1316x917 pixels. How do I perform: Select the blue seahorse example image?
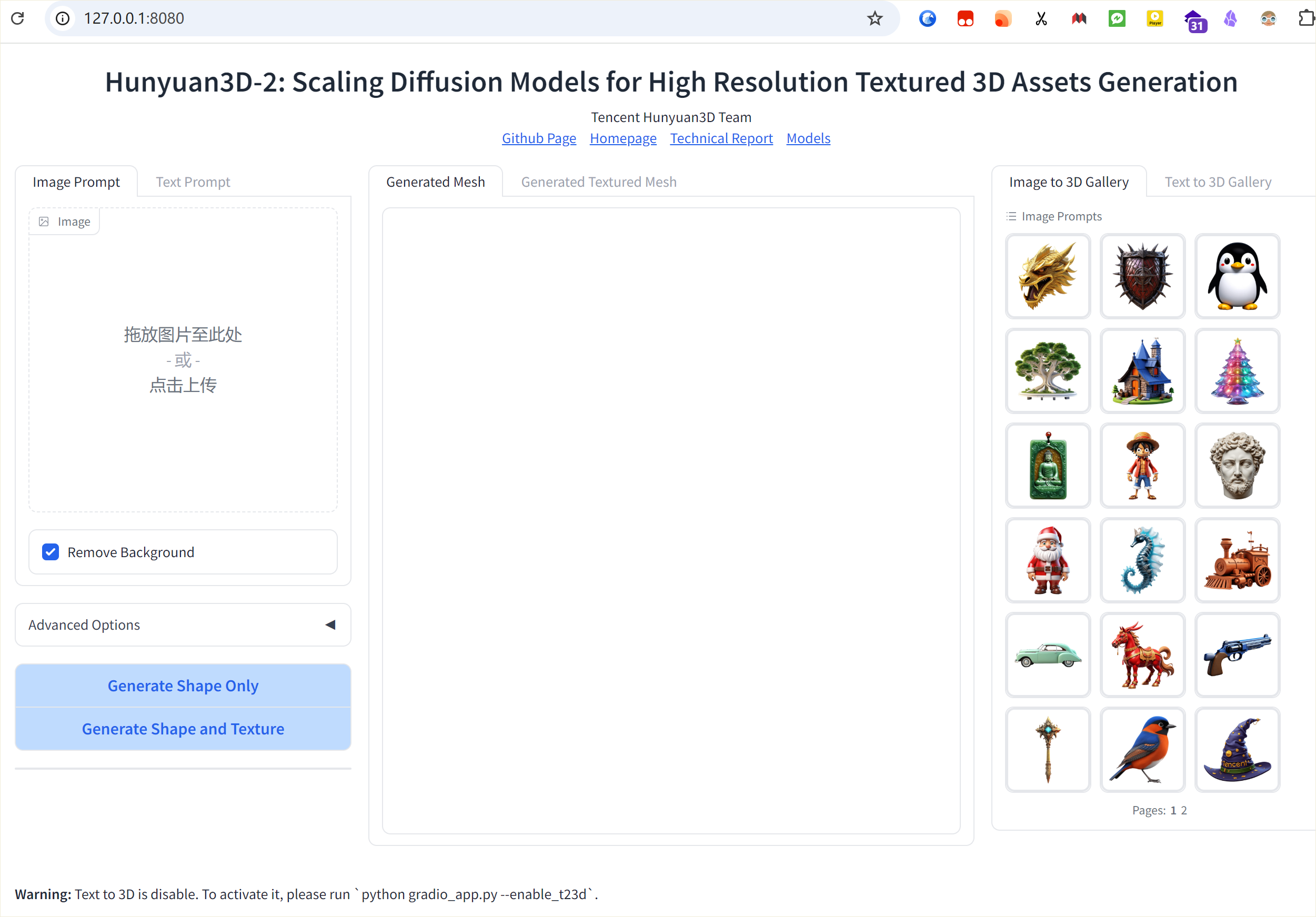coord(1142,560)
